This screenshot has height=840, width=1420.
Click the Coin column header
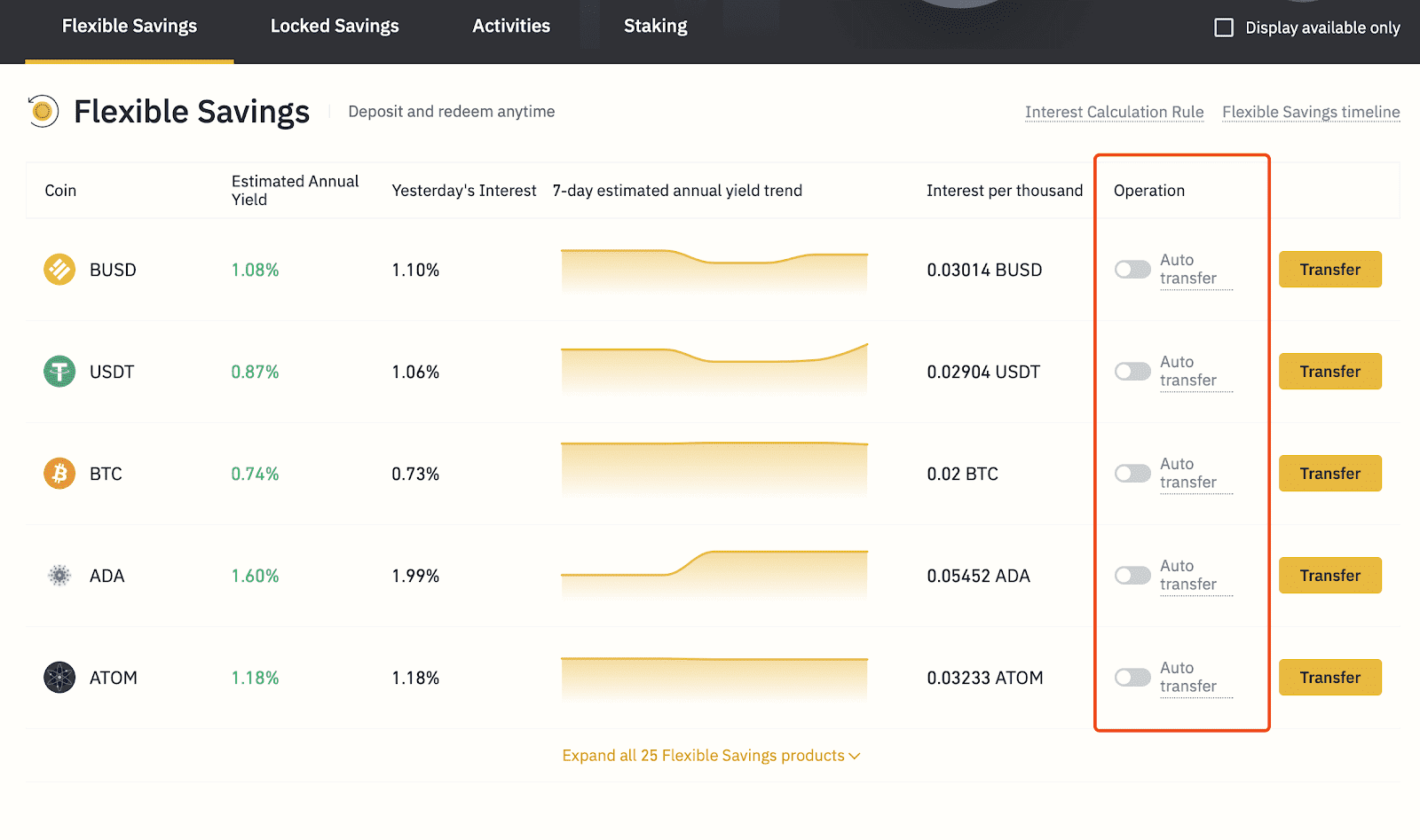(60, 191)
